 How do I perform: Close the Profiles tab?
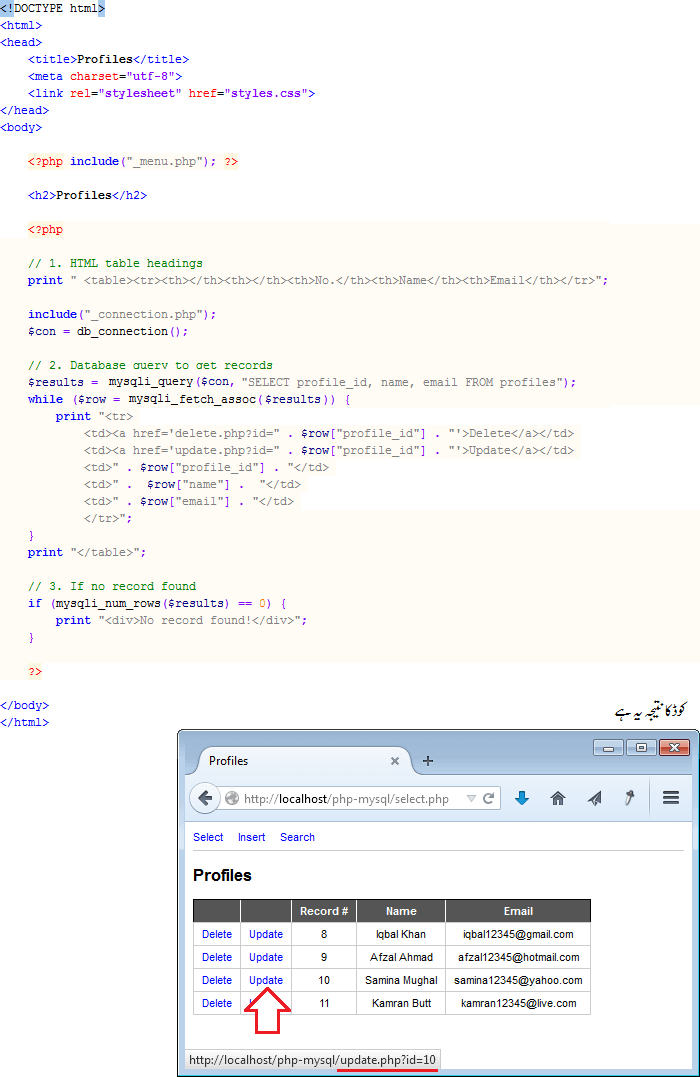[x=395, y=761]
